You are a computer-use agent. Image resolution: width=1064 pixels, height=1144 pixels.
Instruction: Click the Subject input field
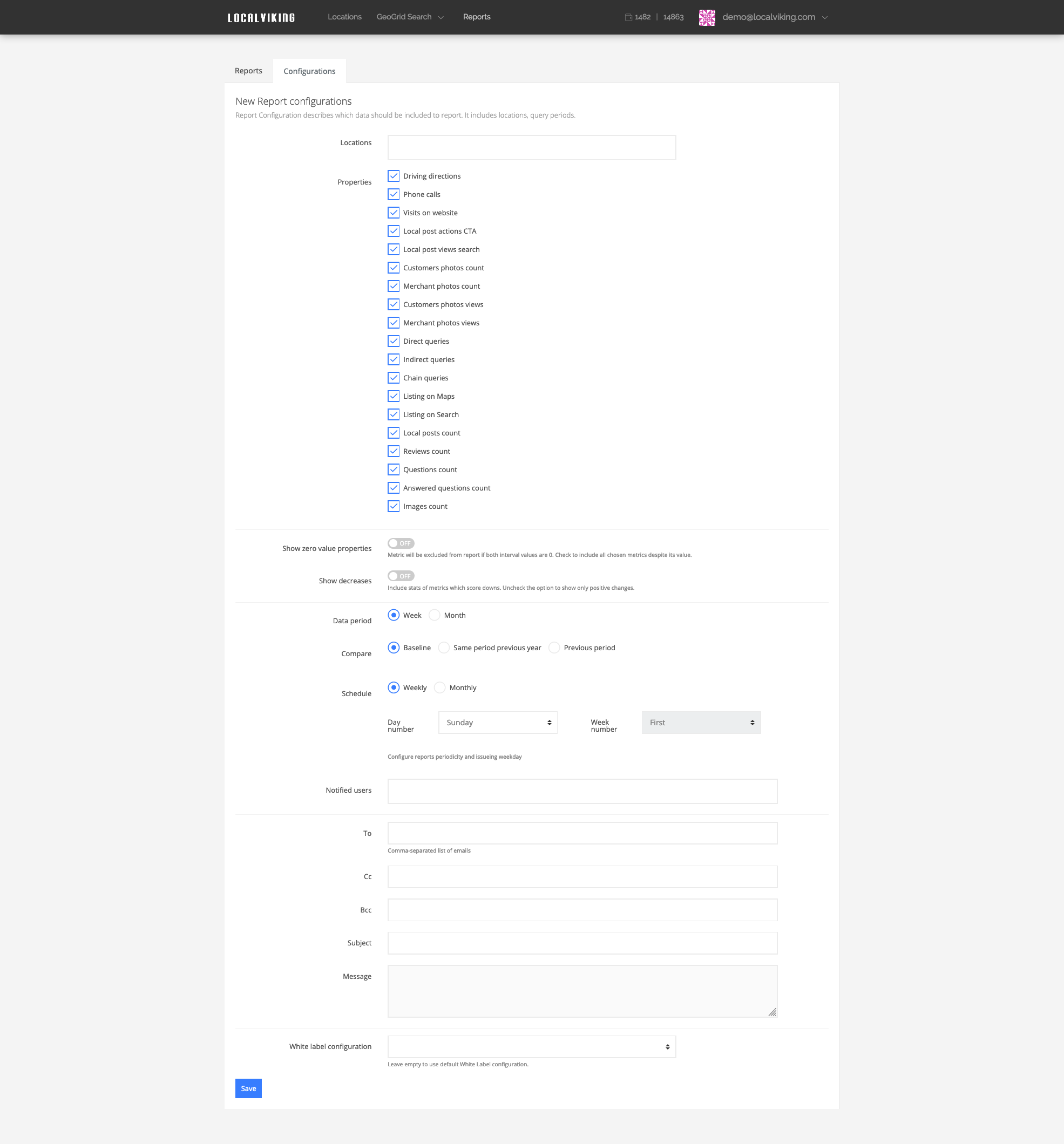tap(582, 943)
